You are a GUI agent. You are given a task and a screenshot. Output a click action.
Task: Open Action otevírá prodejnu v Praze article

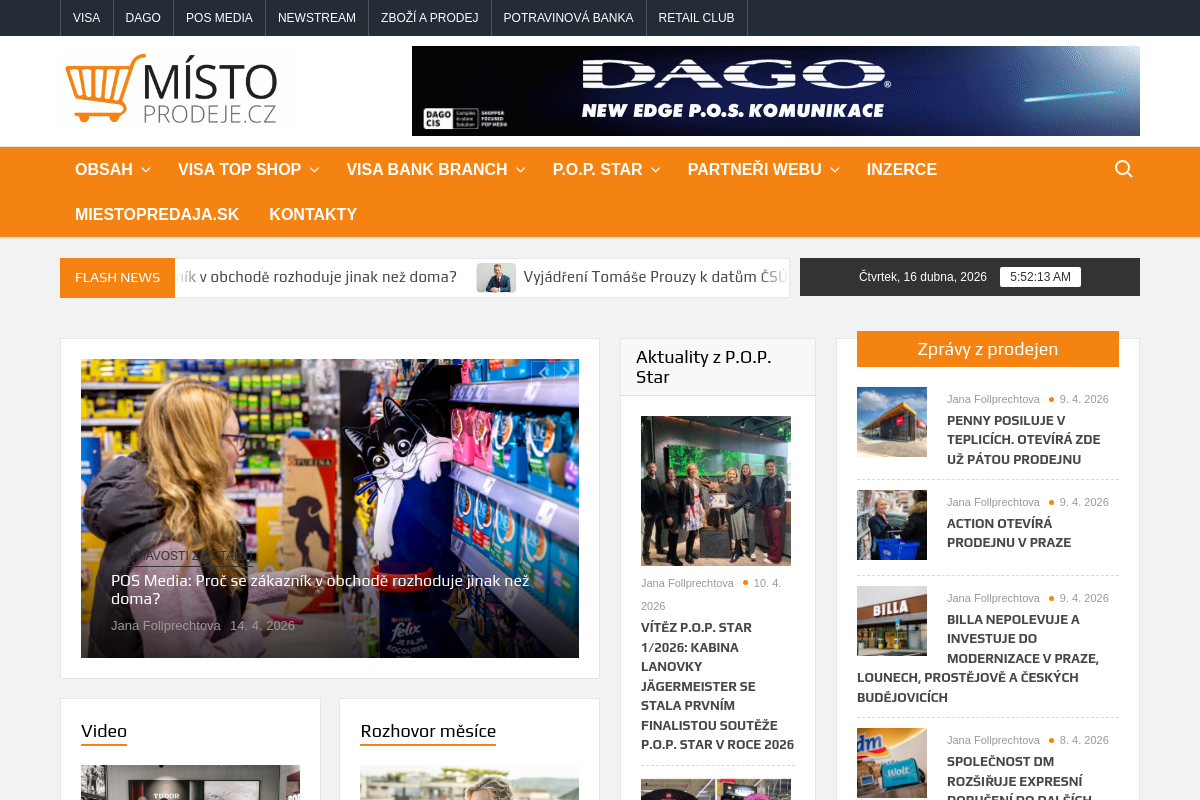pos(1009,533)
